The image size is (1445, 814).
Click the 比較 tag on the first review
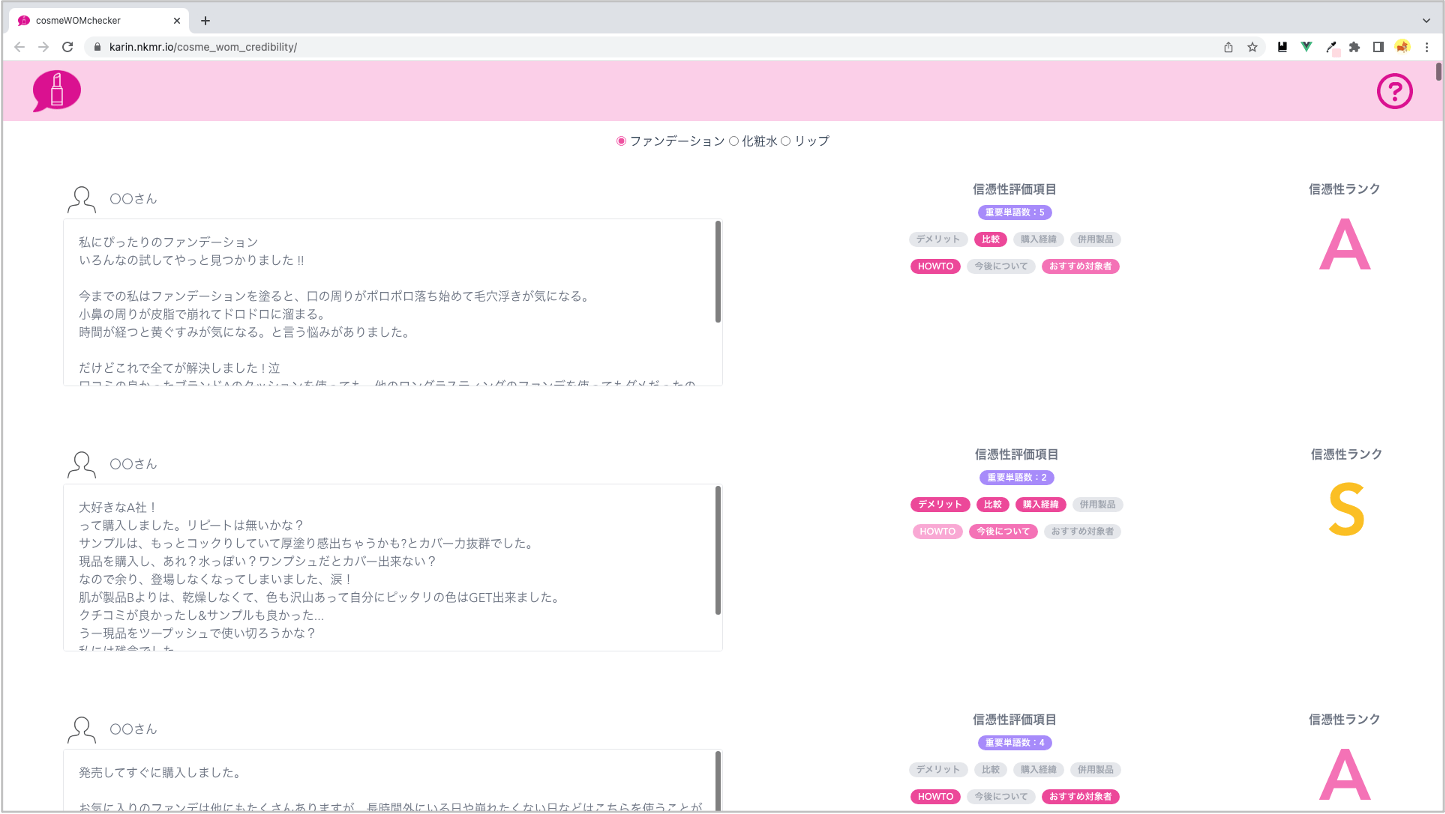(x=991, y=239)
